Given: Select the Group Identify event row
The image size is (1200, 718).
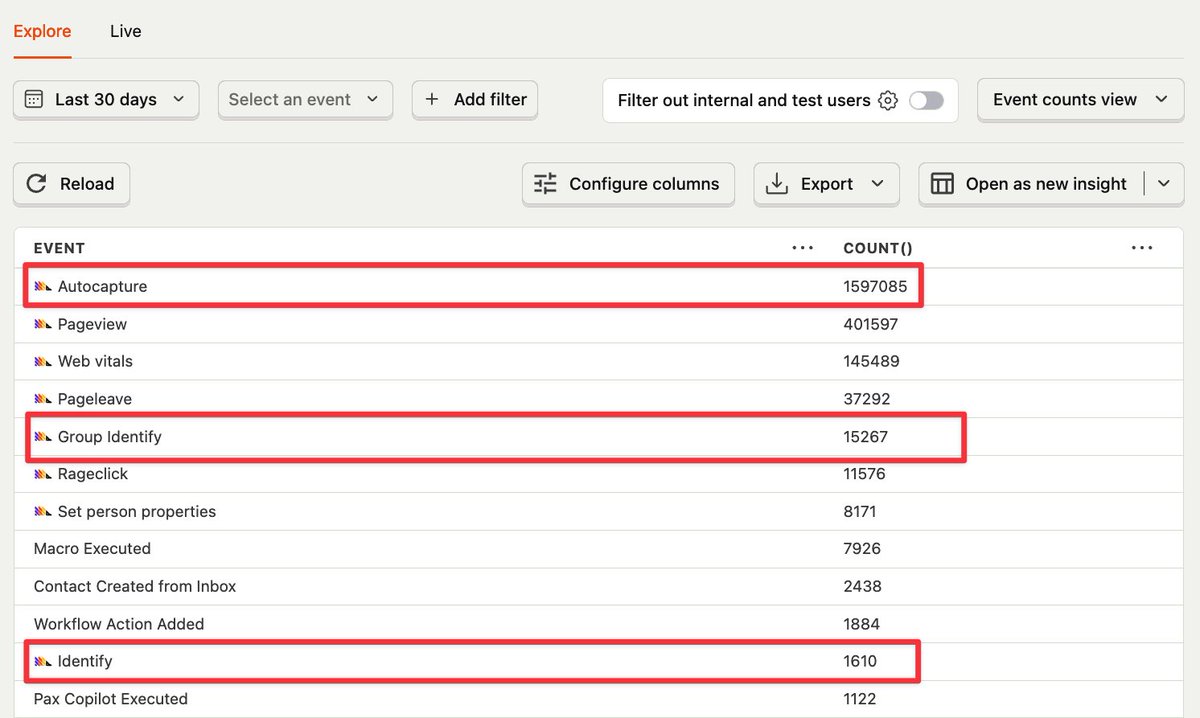Looking at the screenshot, I should click(600, 436).
